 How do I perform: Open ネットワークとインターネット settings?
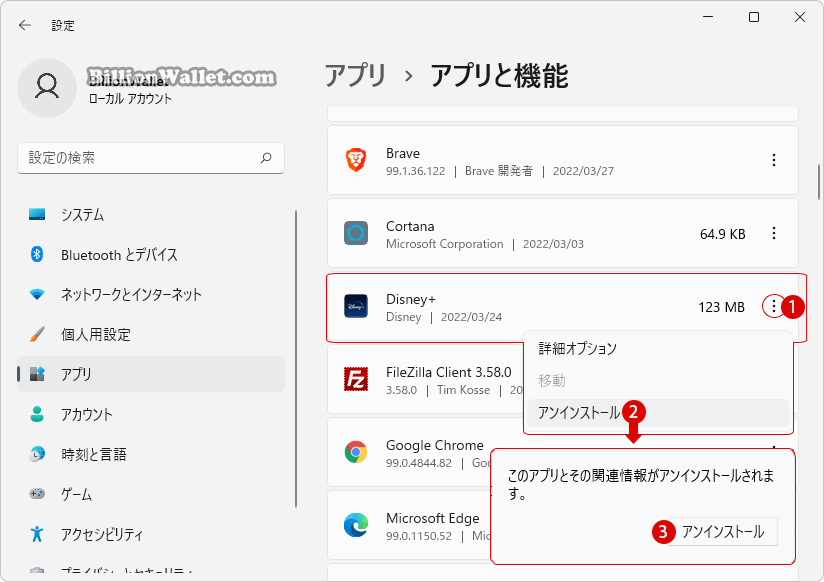151,294
